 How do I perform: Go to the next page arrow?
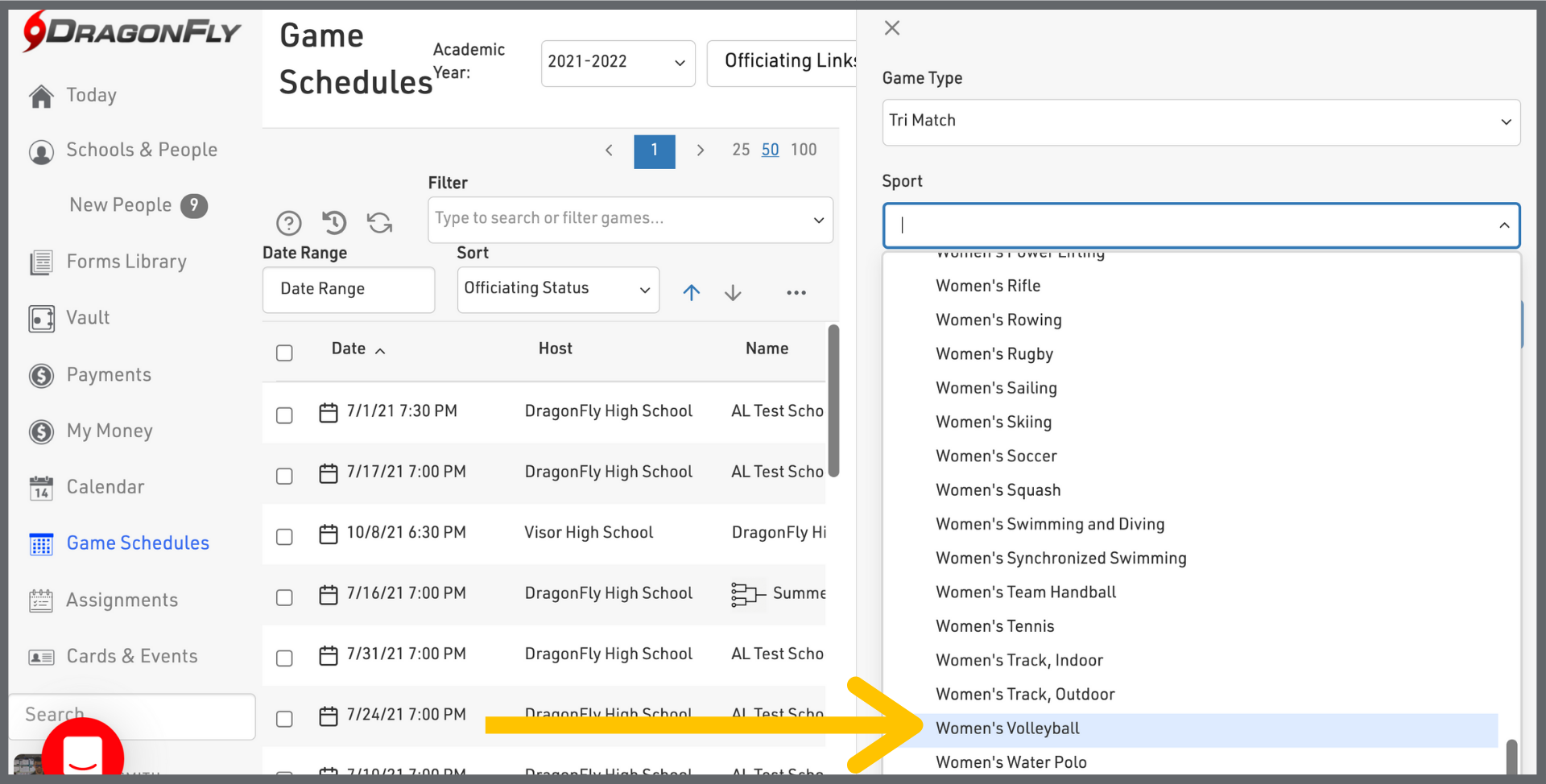point(700,151)
